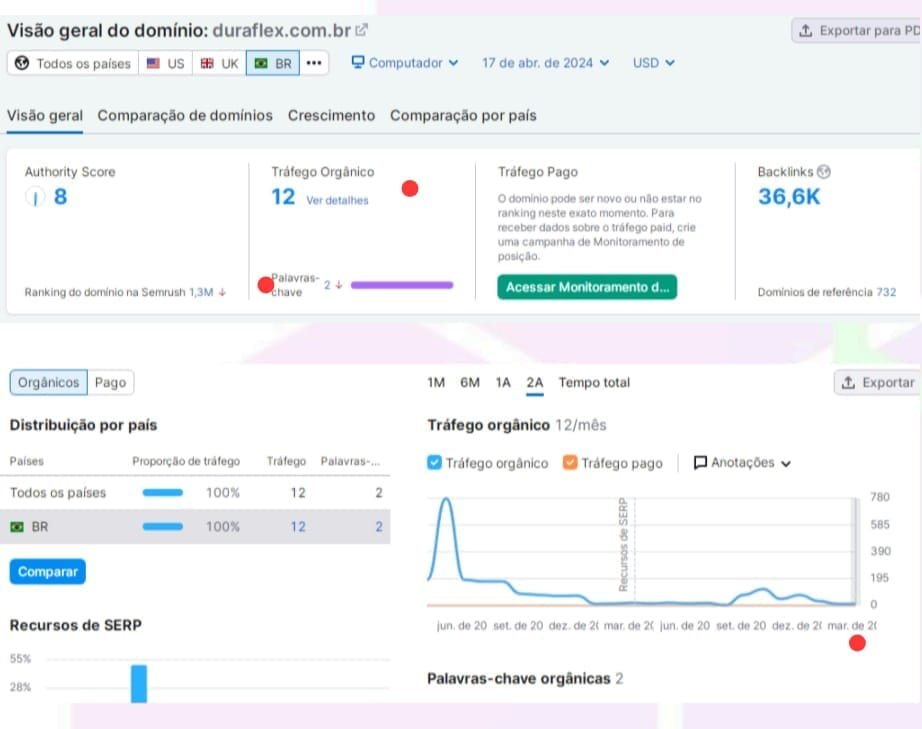This screenshot has width=922, height=729.
Task: Click the Exportar para PDF button
Action: [x=857, y=30]
